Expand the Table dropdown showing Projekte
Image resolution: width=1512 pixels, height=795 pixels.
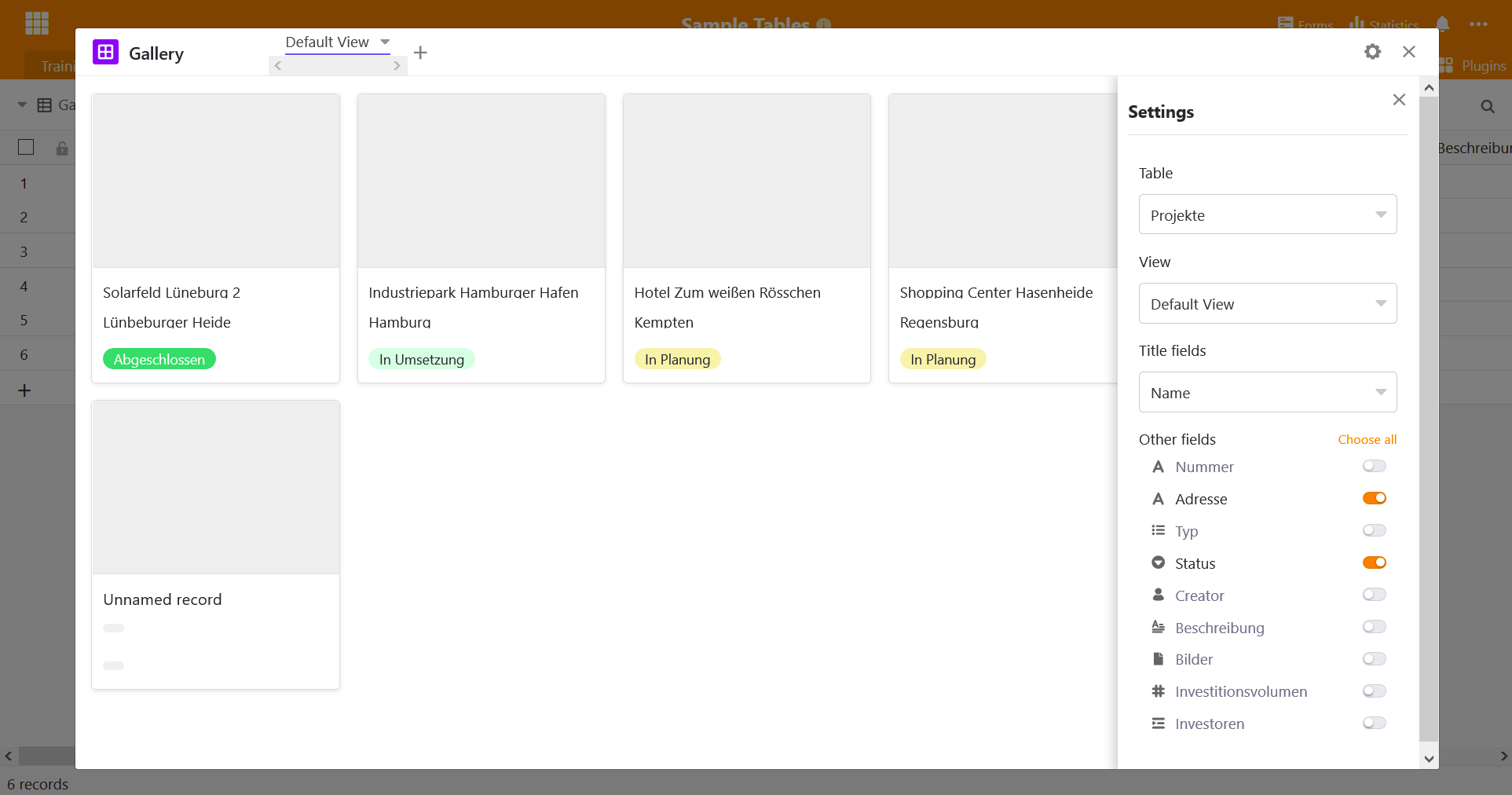pyautogui.click(x=1267, y=214)
